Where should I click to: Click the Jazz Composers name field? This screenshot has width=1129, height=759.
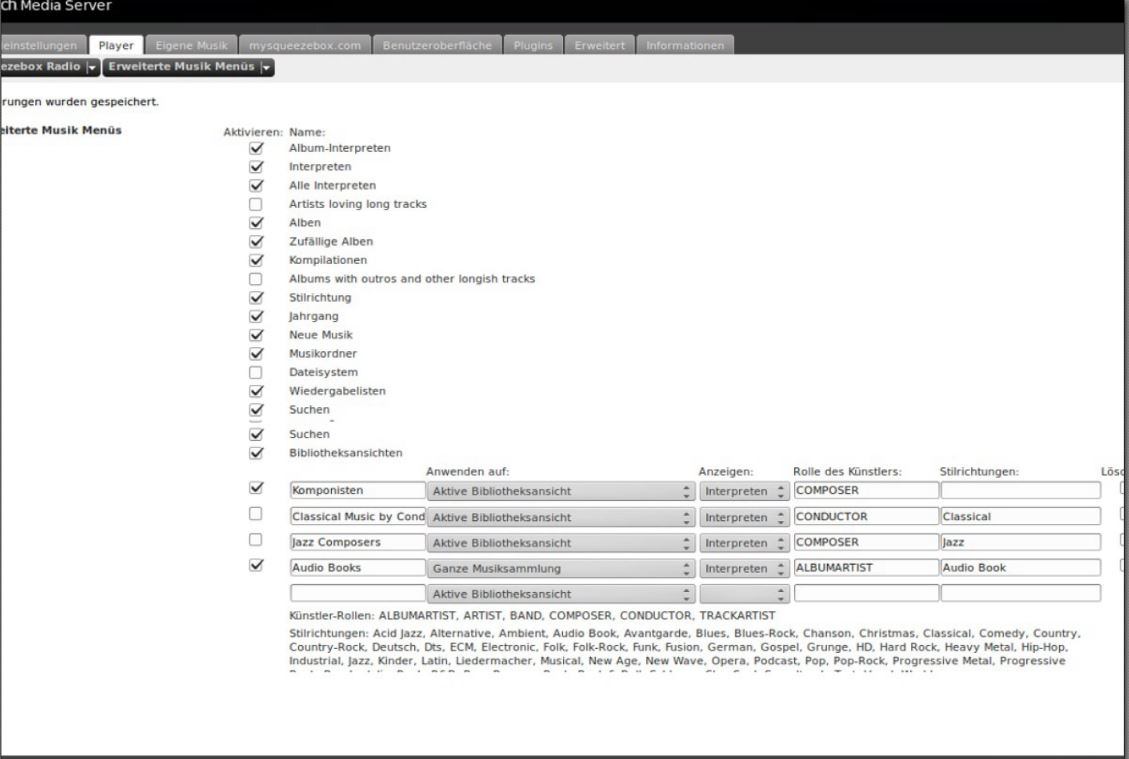pos(357,543)
